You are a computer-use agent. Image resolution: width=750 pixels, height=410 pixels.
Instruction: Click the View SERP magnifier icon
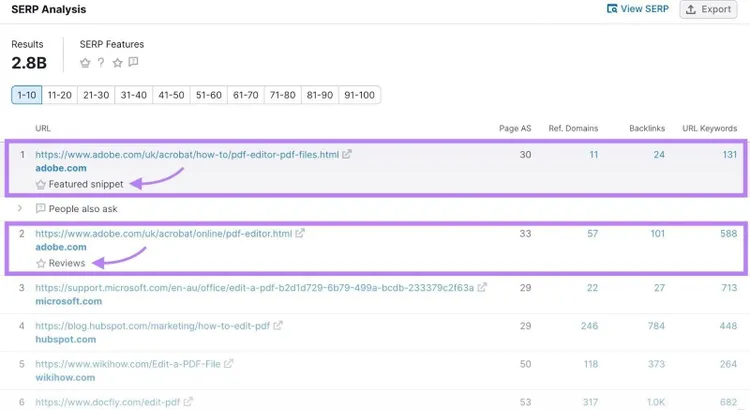click(x=612, y=9)
